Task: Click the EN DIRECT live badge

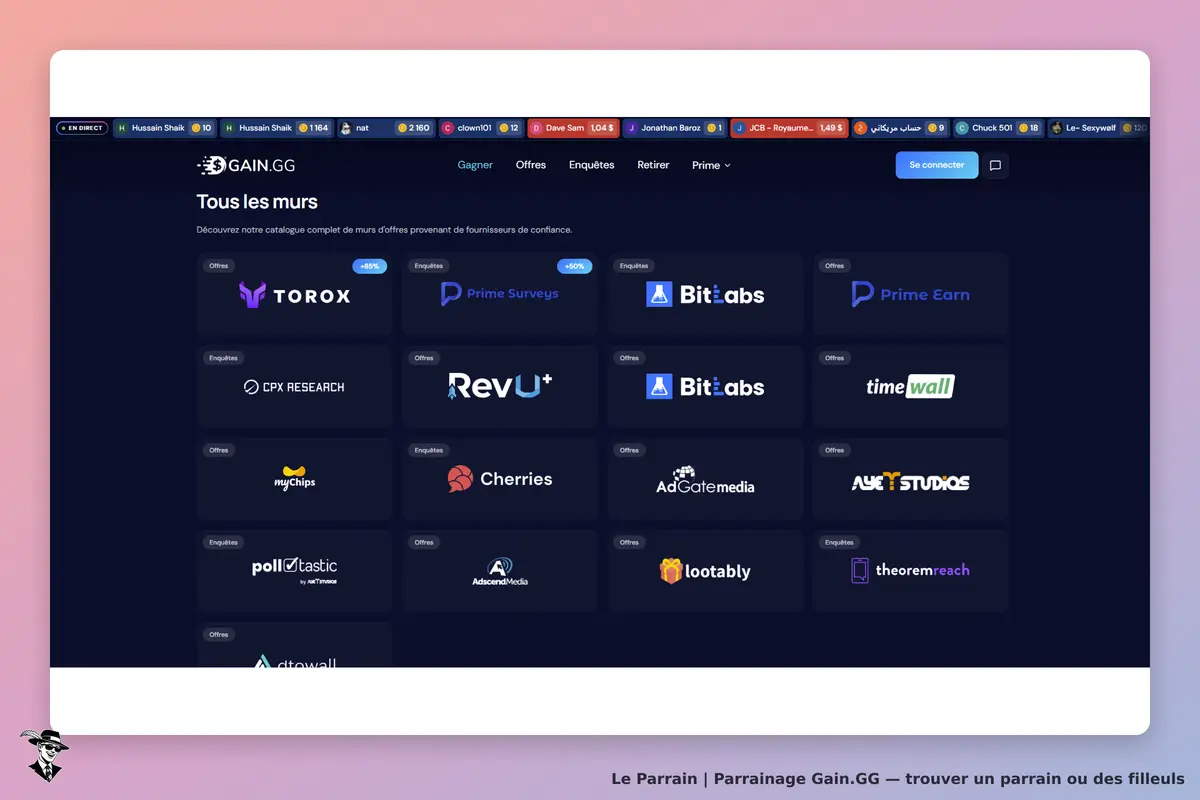Action: coord(82,128)
